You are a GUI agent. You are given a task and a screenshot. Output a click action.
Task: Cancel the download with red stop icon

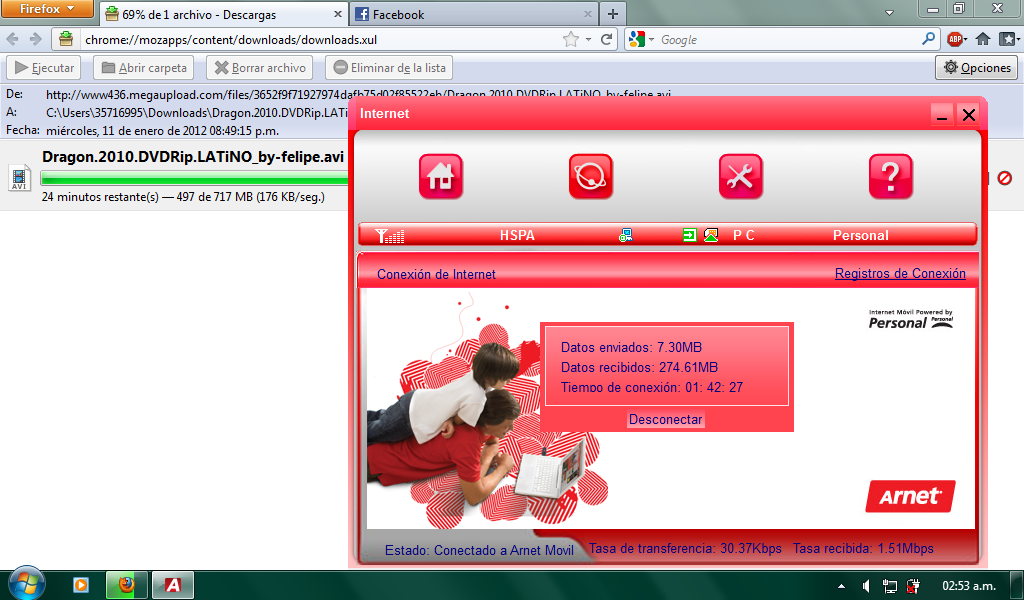1005,178
